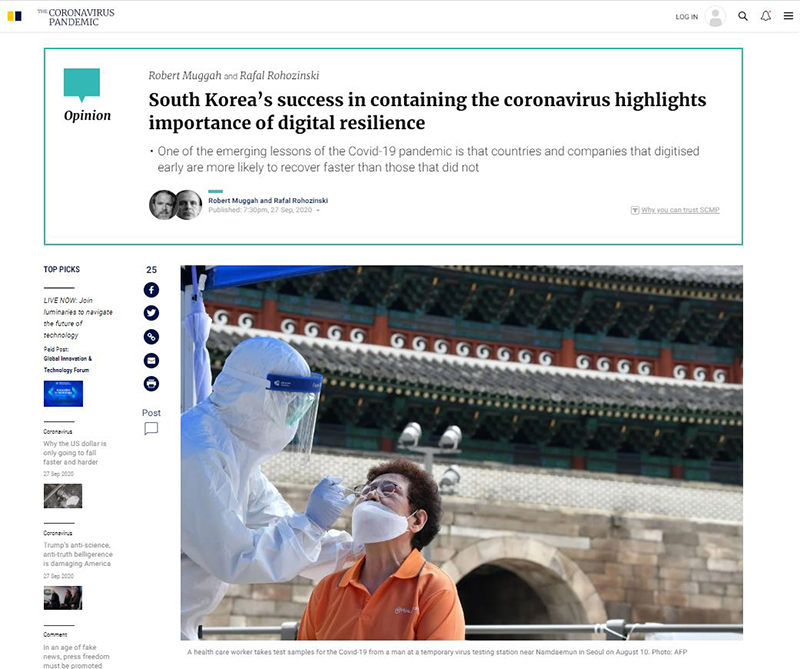Share article by email icon

point(151,361)
